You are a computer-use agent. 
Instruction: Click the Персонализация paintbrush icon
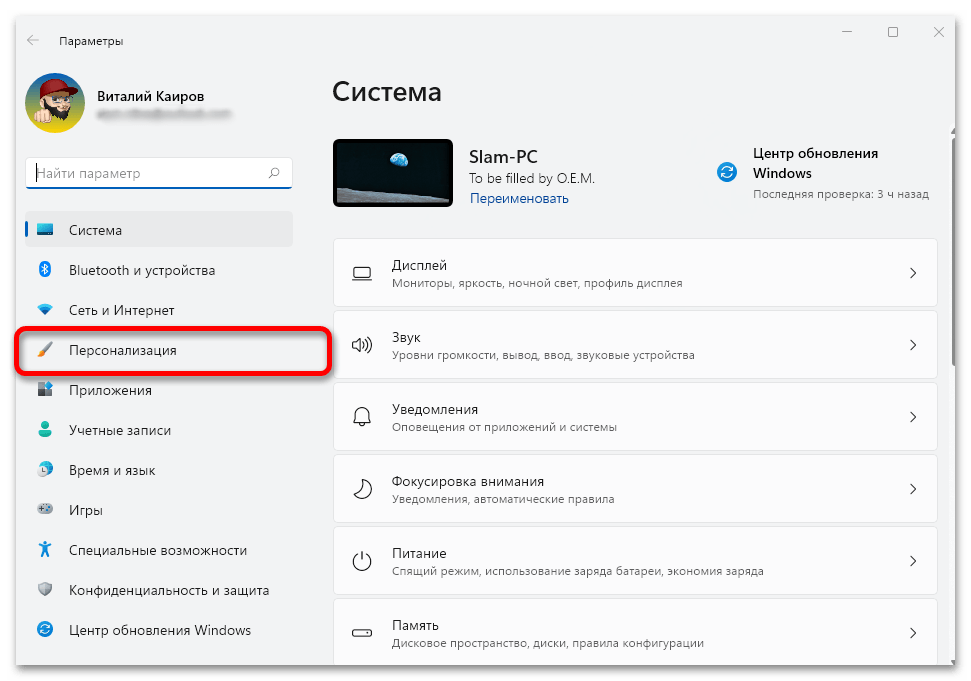[45, 350]
